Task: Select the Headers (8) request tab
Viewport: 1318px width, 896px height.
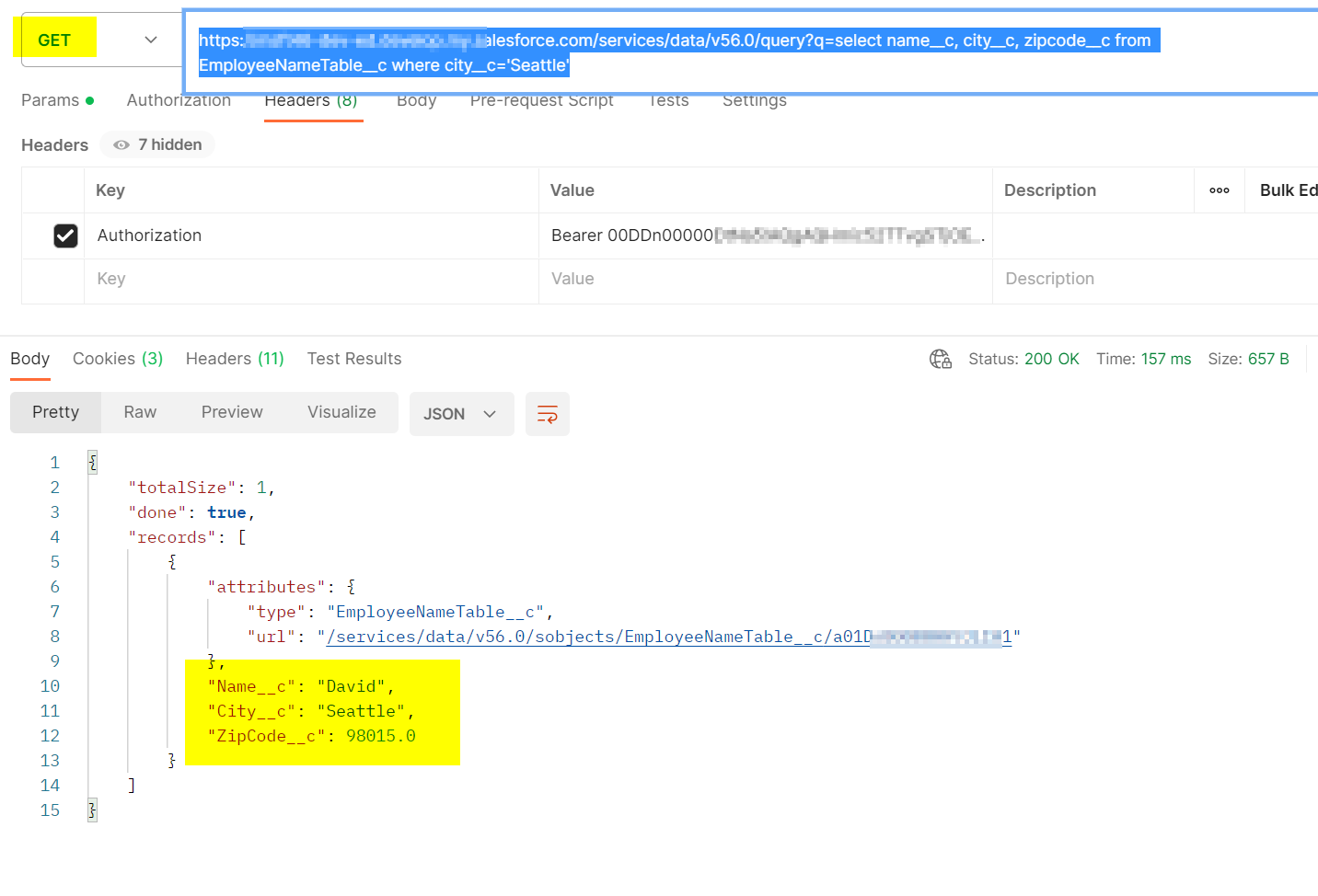Action: (311, 100)
